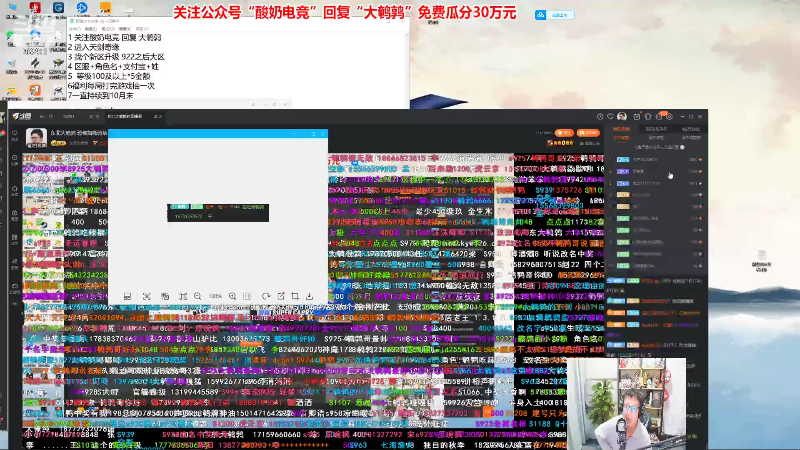Click the copy icon in the image viewer toolbar
800x450 pixels.
coord(165,296)
